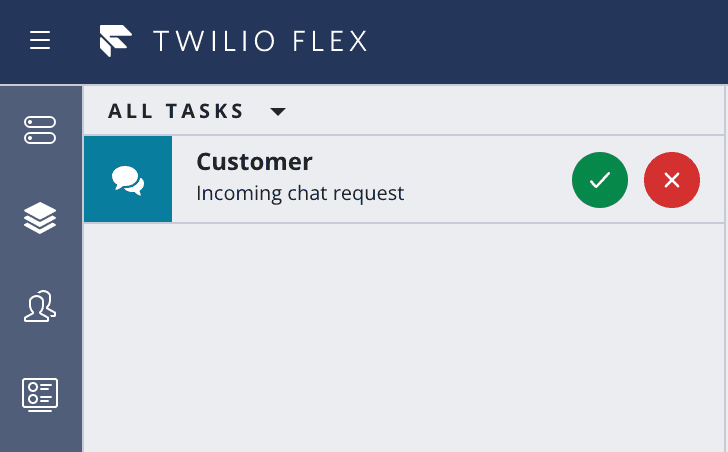Click the 'Incoming chat request' text
The image size is (728, 452).
click(300, 193)
